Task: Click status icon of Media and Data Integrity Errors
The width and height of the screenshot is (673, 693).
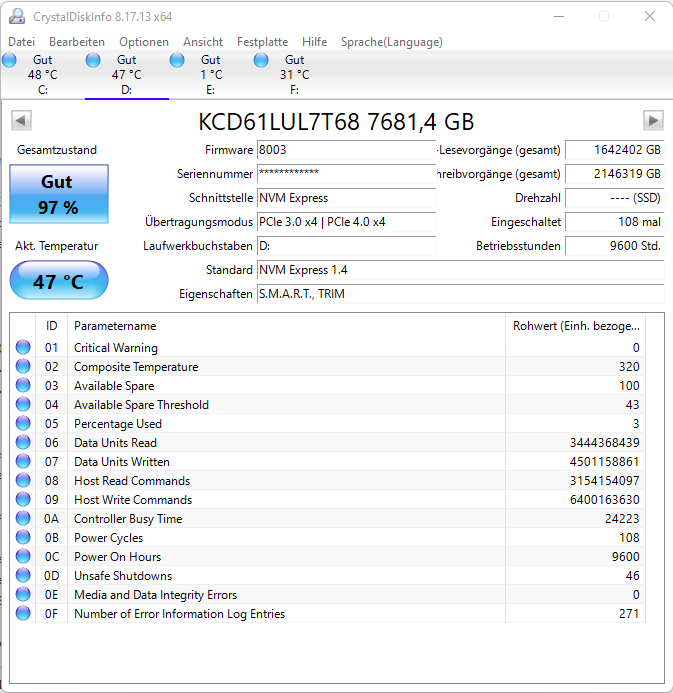Action: 23,594
